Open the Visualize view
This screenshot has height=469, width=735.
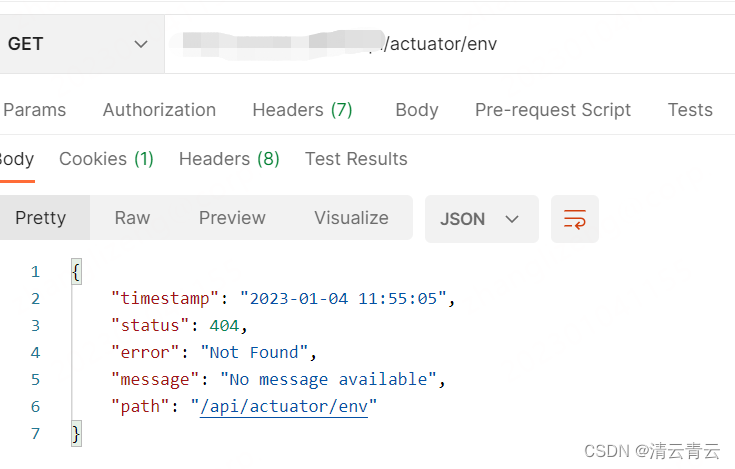[351, 218]
